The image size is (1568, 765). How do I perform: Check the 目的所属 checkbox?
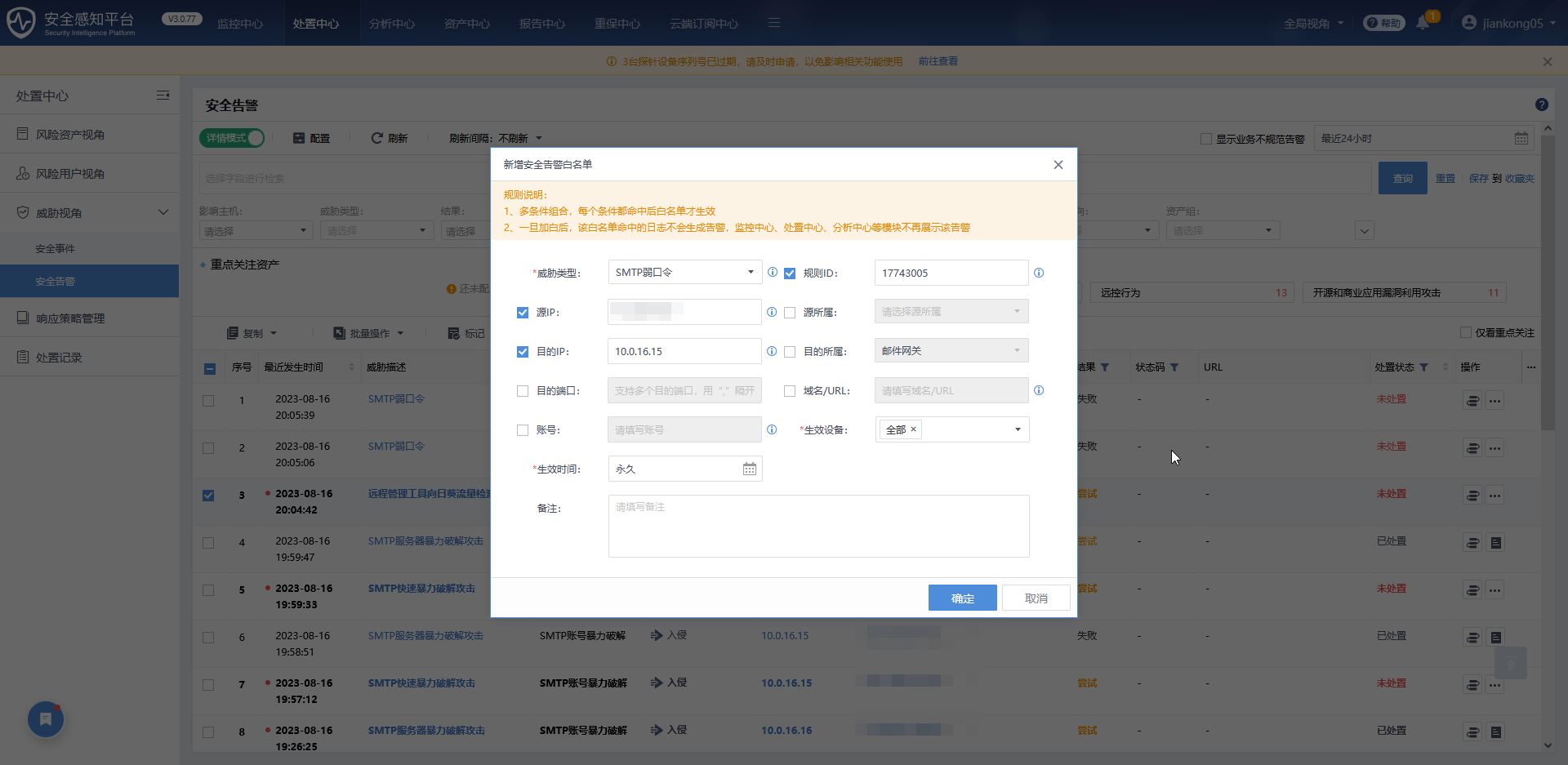[x=790, y=352]
